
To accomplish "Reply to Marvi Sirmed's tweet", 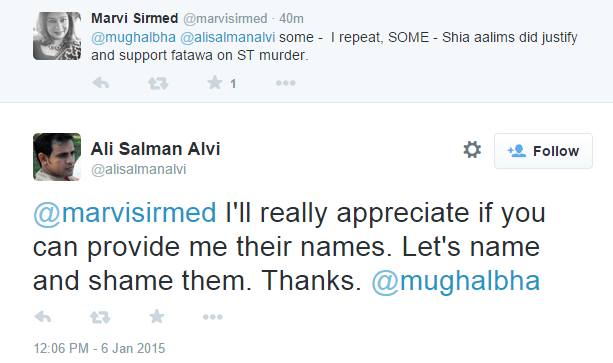I will point(100,83).
